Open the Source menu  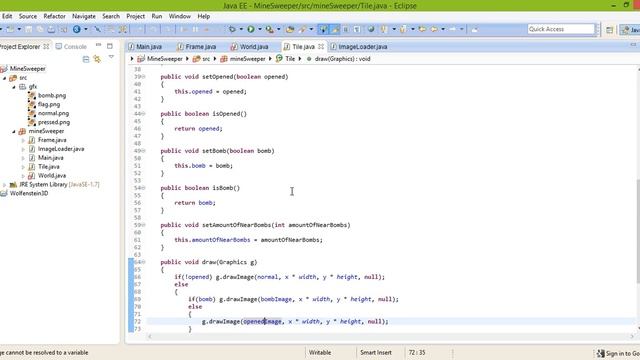28,16
